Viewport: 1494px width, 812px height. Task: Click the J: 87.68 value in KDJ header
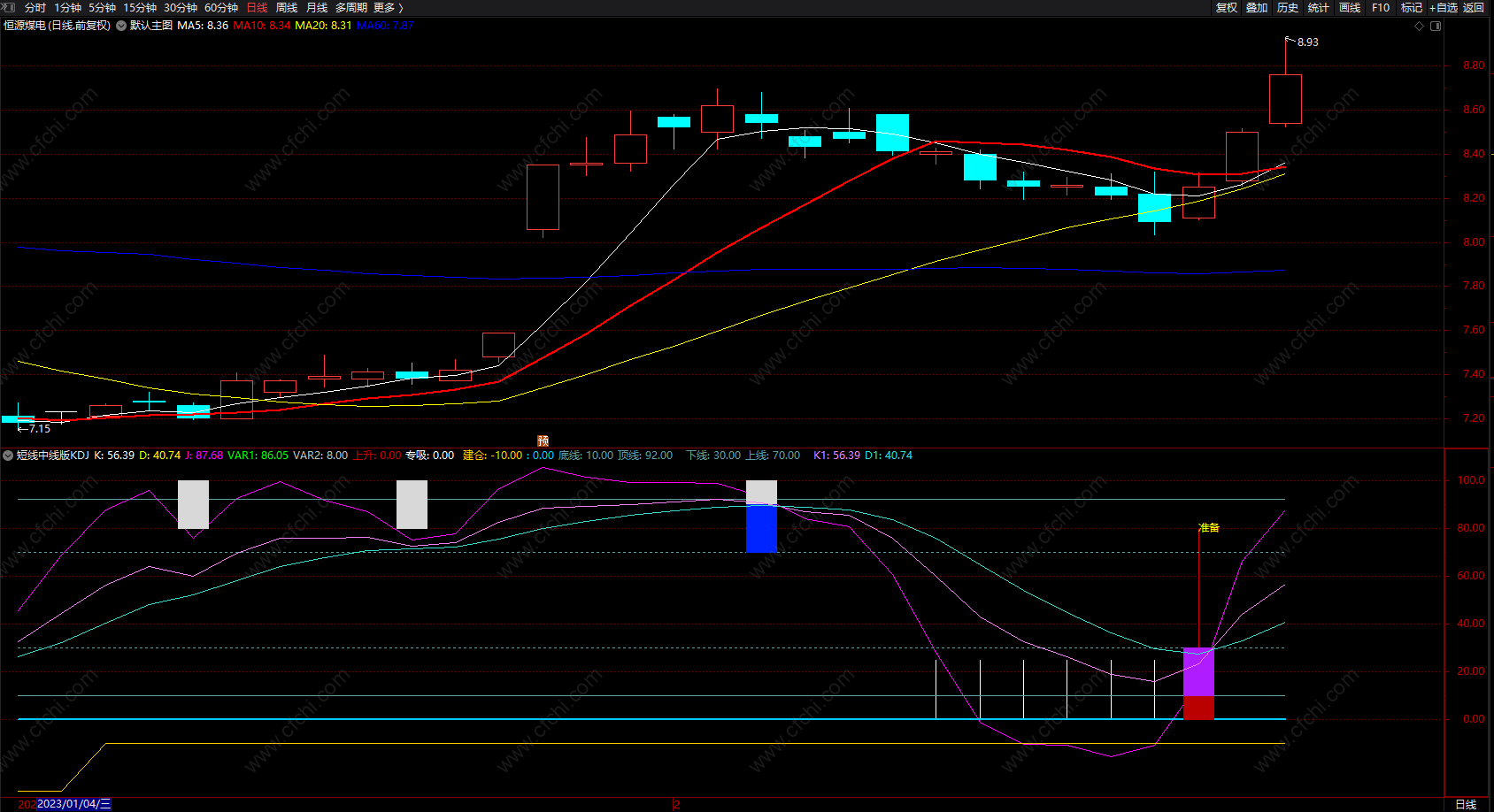[x=204, y=456]
